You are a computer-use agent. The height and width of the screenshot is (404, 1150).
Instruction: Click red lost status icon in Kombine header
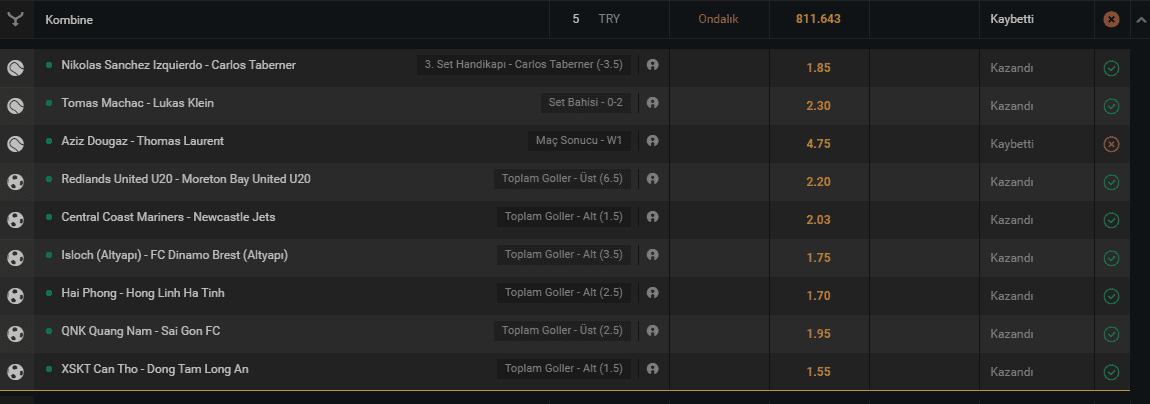pos(1111,20)
